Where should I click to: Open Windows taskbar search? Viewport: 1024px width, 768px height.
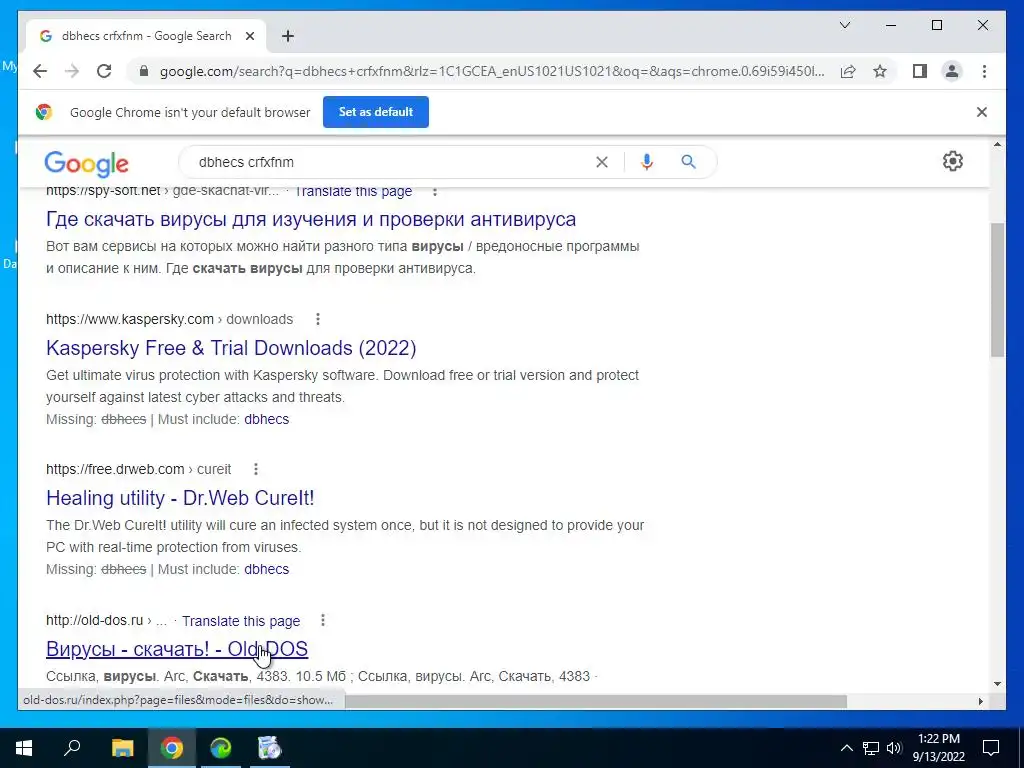pos(72,748)
